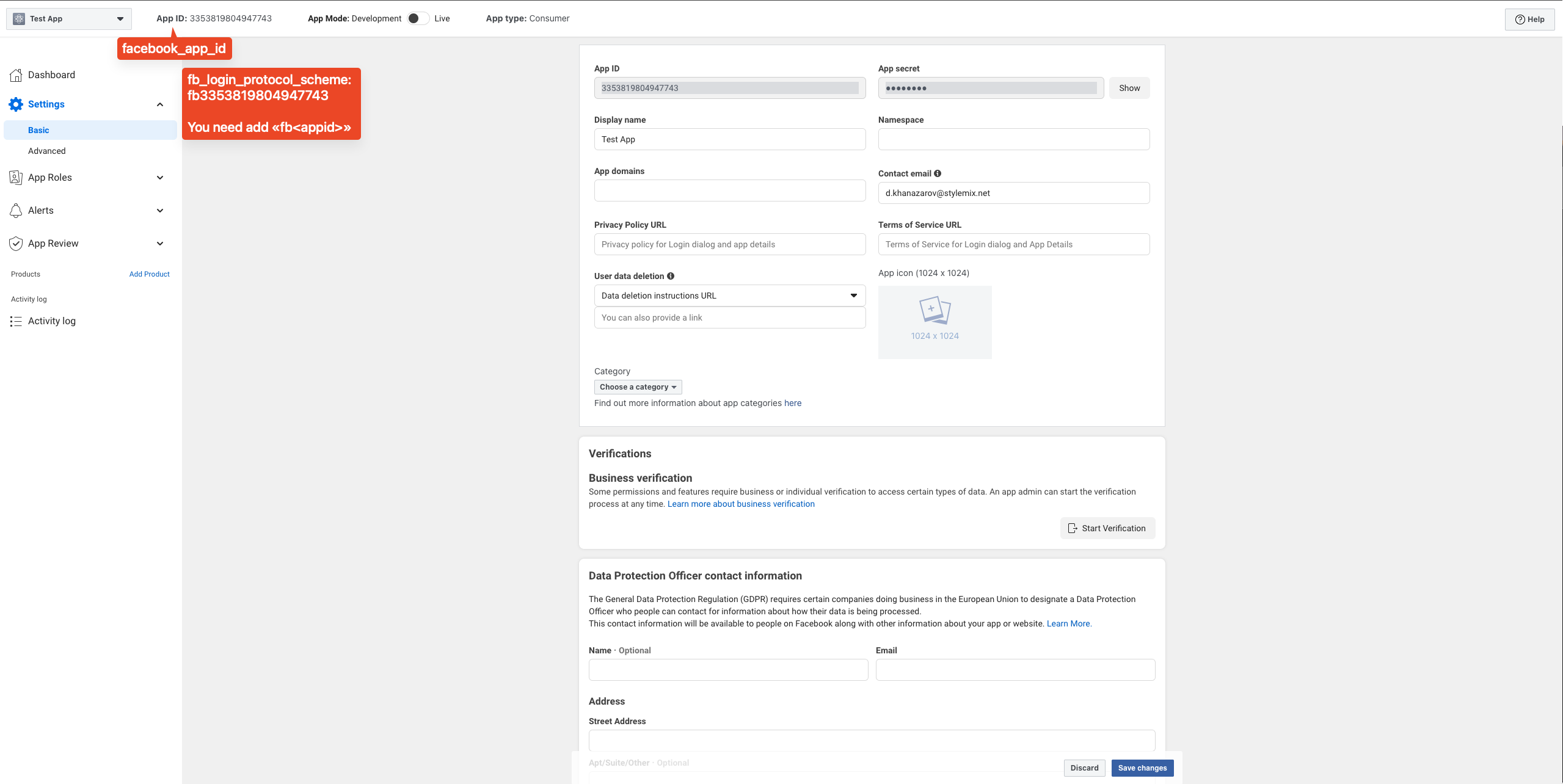Click the Save changes button
The height and width of the screenshot is (784, 1563).
click(x=1142, y=768)
